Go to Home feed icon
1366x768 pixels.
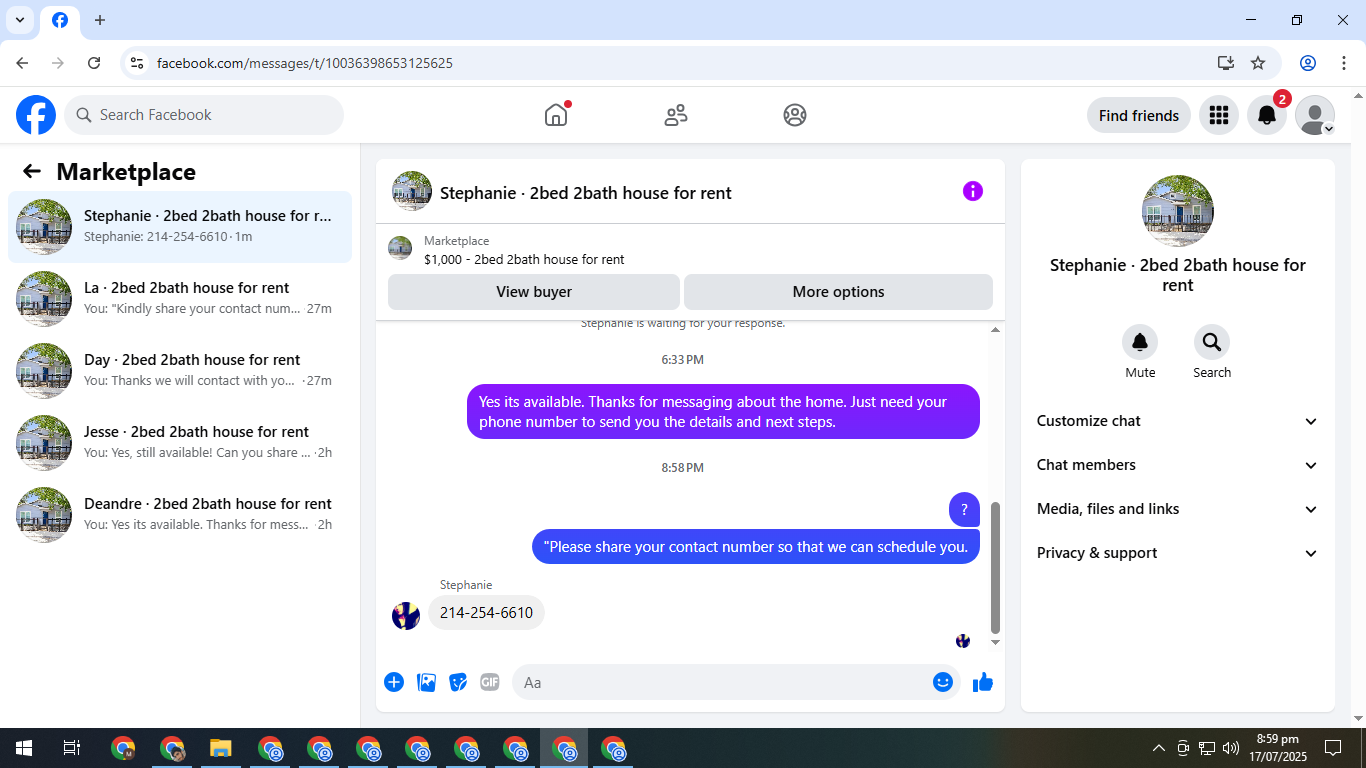[556, 115]
